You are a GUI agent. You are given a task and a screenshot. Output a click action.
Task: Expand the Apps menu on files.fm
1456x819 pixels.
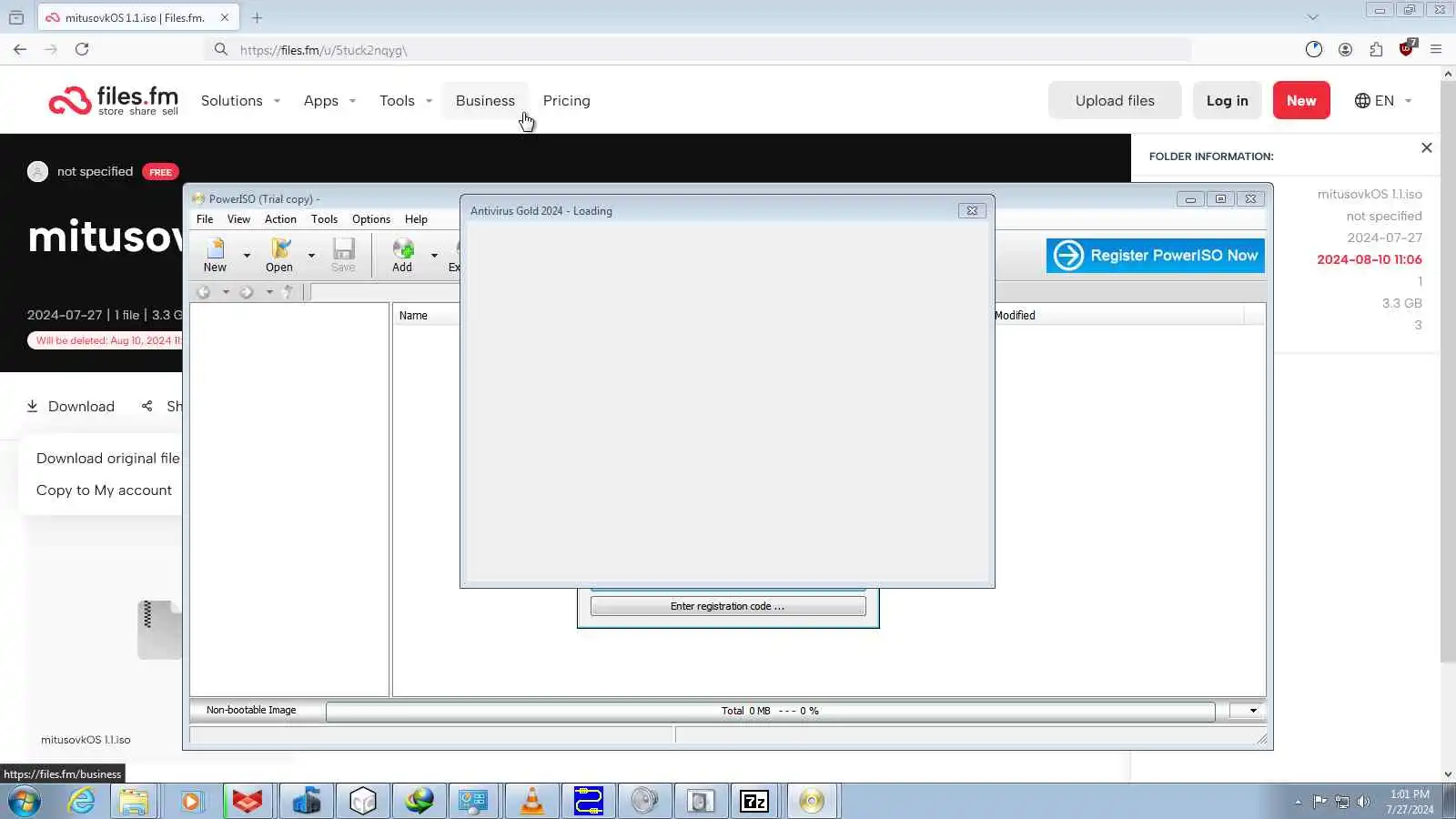tap(330, 101)
